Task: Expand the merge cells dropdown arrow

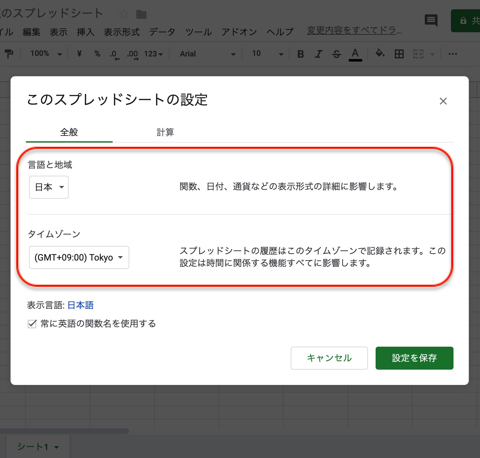Action: 432,54
